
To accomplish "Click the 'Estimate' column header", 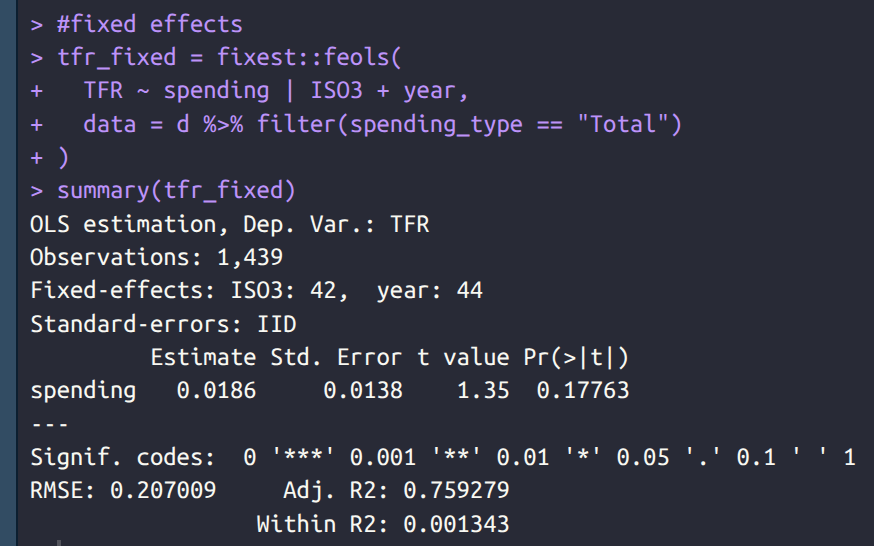I will [202, 357].
